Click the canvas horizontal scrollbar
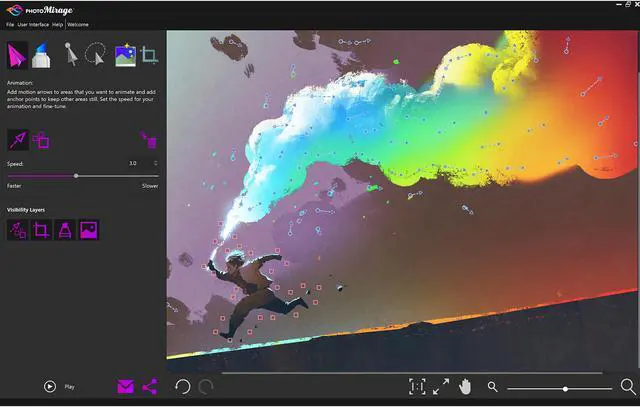The height and width of the screenshot is (407, 640). click(x=412, y=373)
